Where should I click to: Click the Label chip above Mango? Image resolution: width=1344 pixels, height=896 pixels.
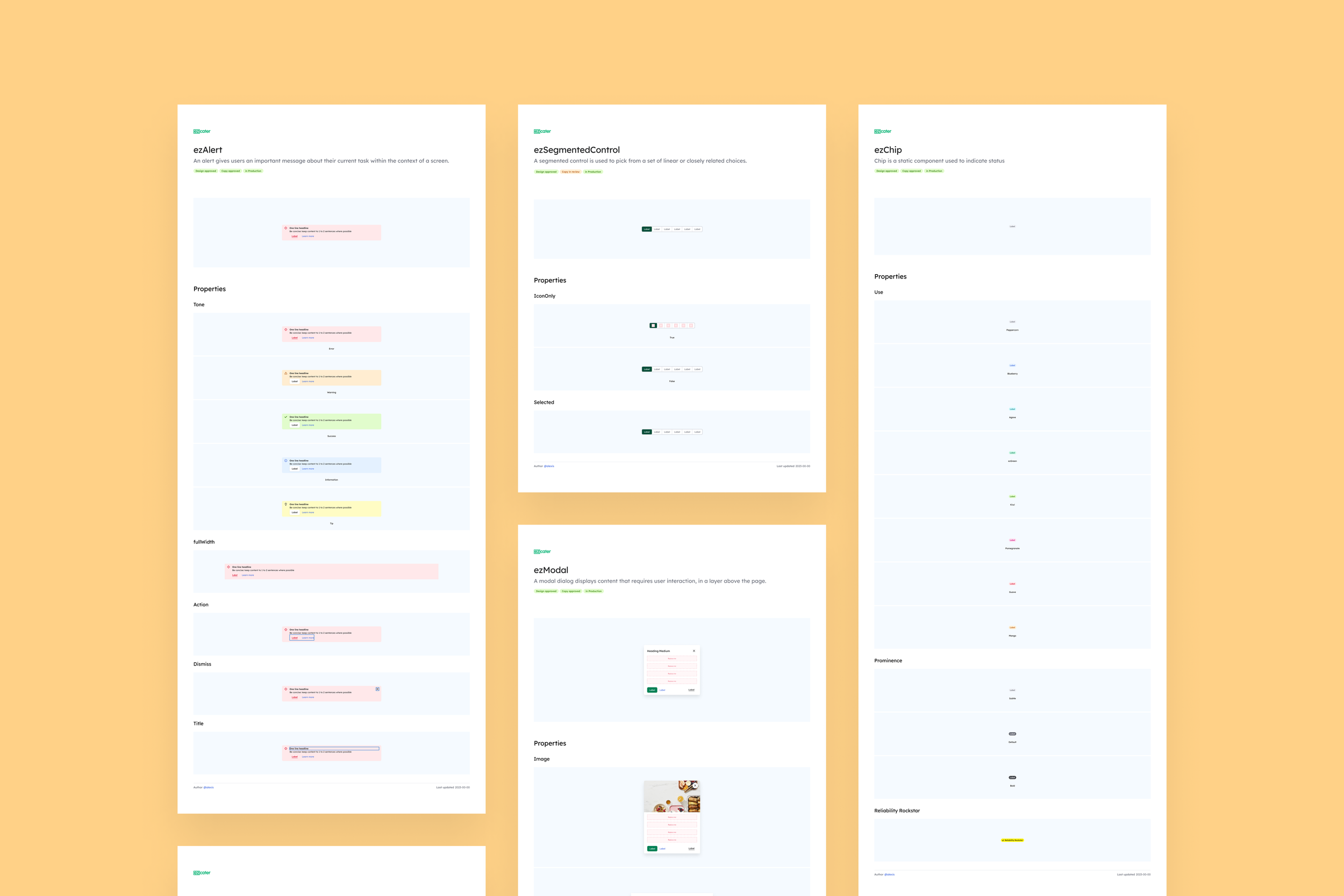[1013, 627]
